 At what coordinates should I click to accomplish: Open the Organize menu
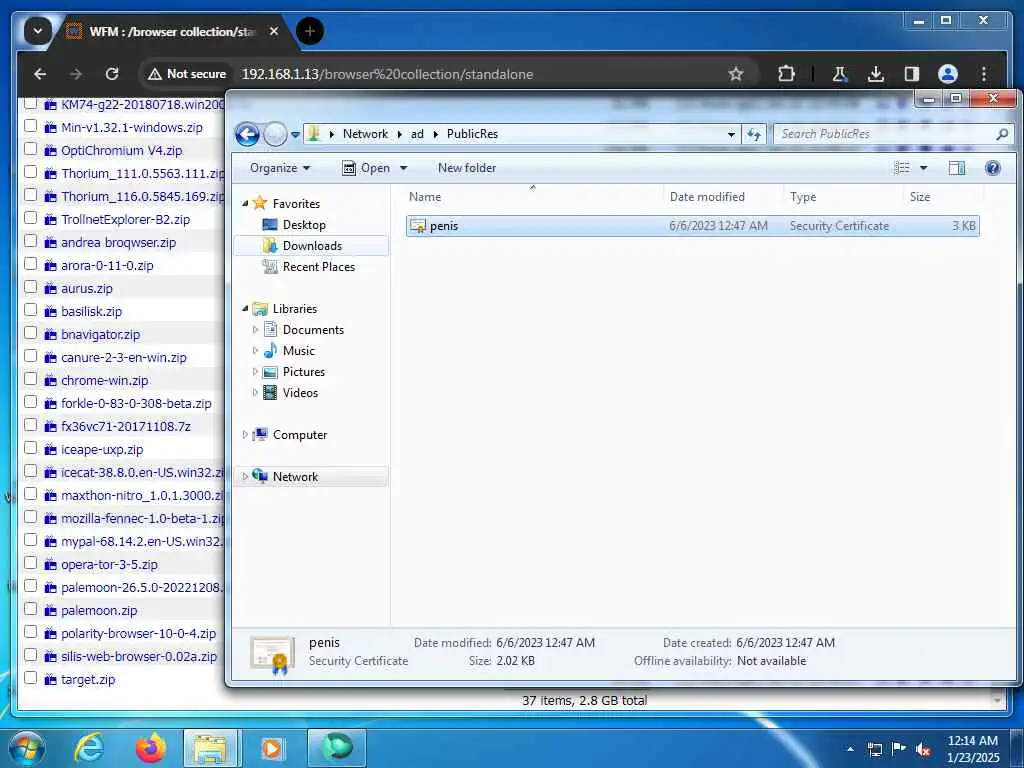[x=280, y=168]
